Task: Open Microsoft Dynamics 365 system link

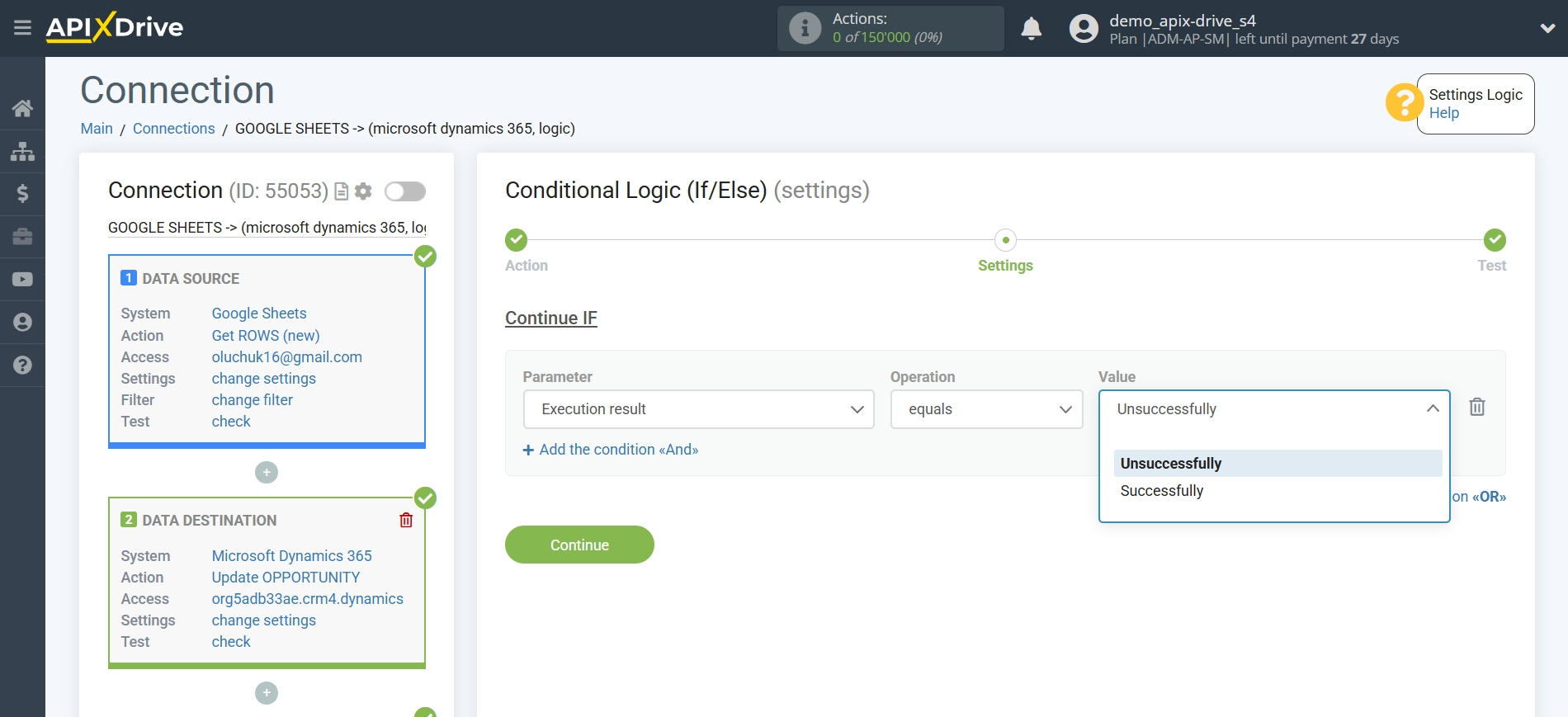Action: [292, 556]
